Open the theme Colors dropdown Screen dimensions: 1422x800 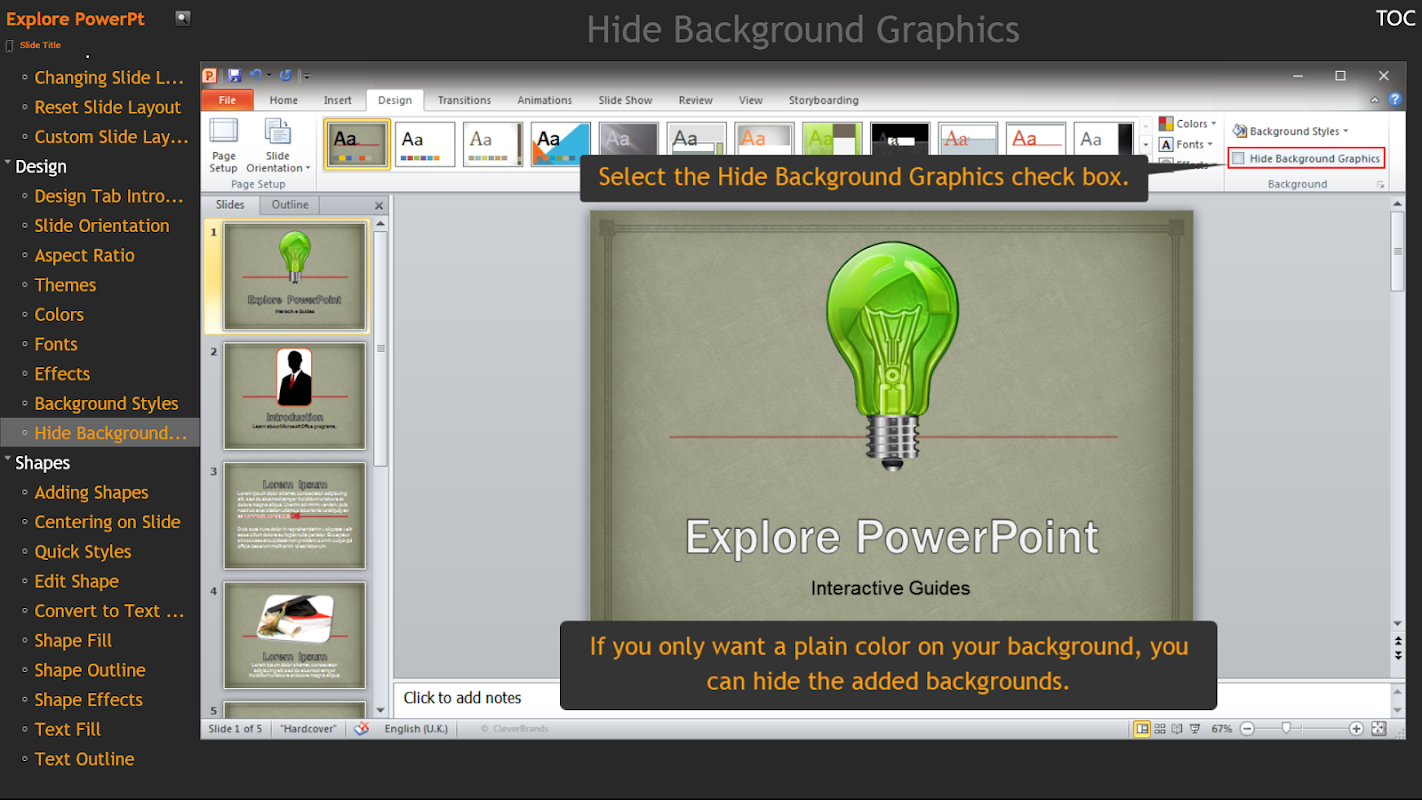coord(1189,124)
